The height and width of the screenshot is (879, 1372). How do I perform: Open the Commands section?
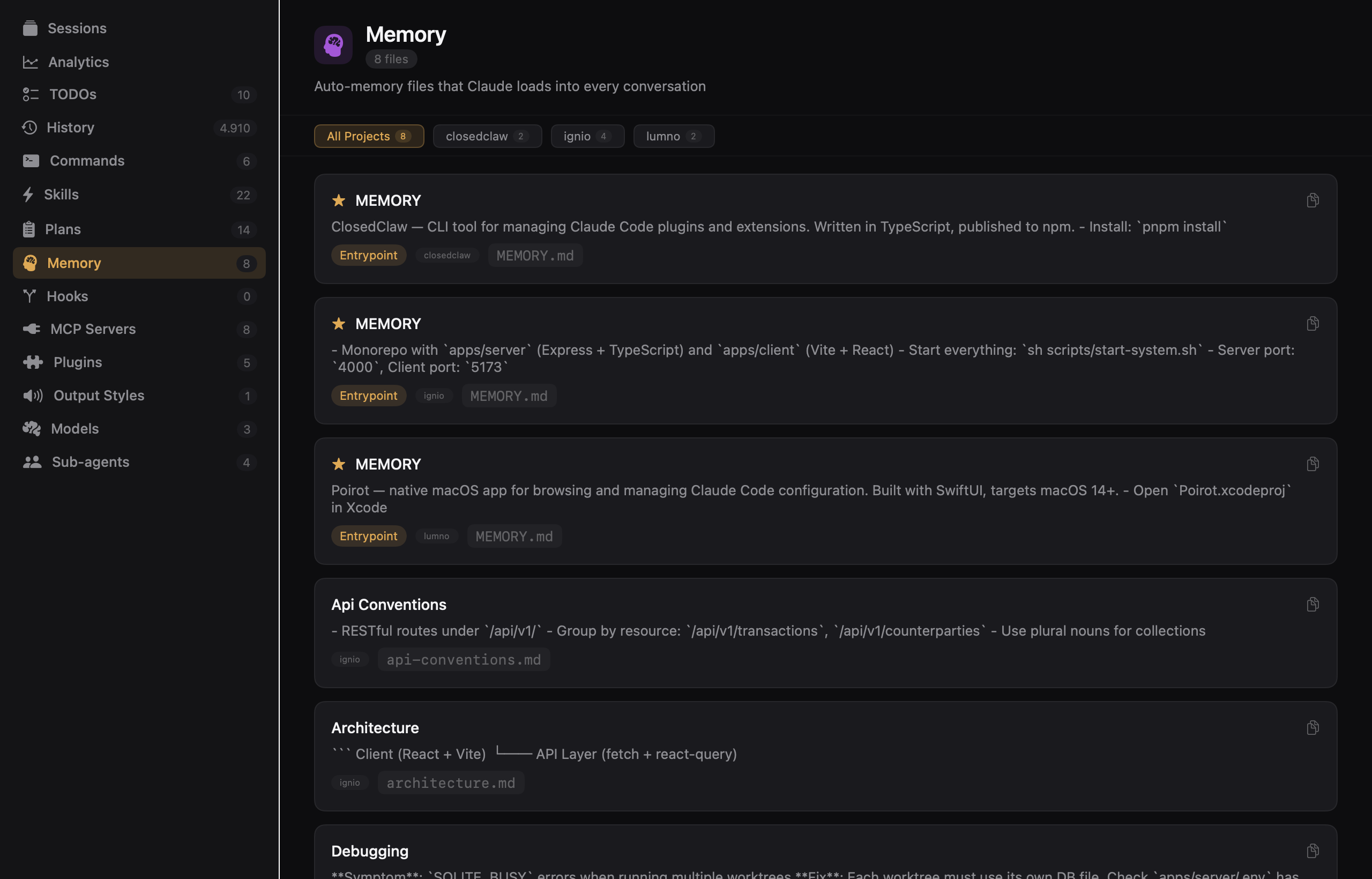(87, 160)
